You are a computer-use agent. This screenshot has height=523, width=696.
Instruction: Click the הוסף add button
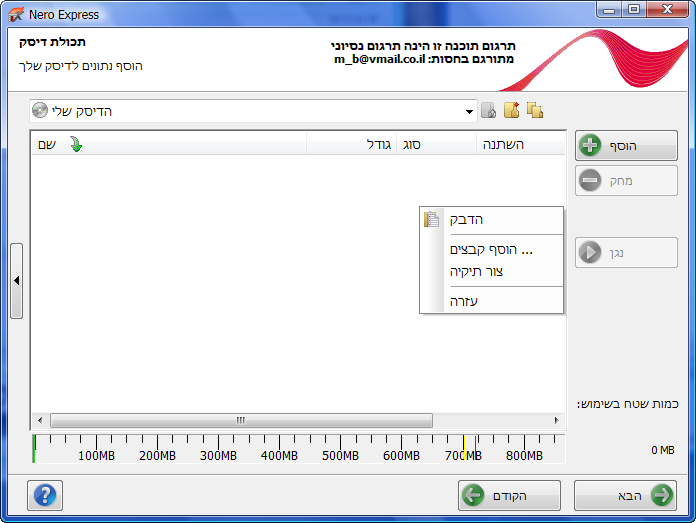point(626,145)
